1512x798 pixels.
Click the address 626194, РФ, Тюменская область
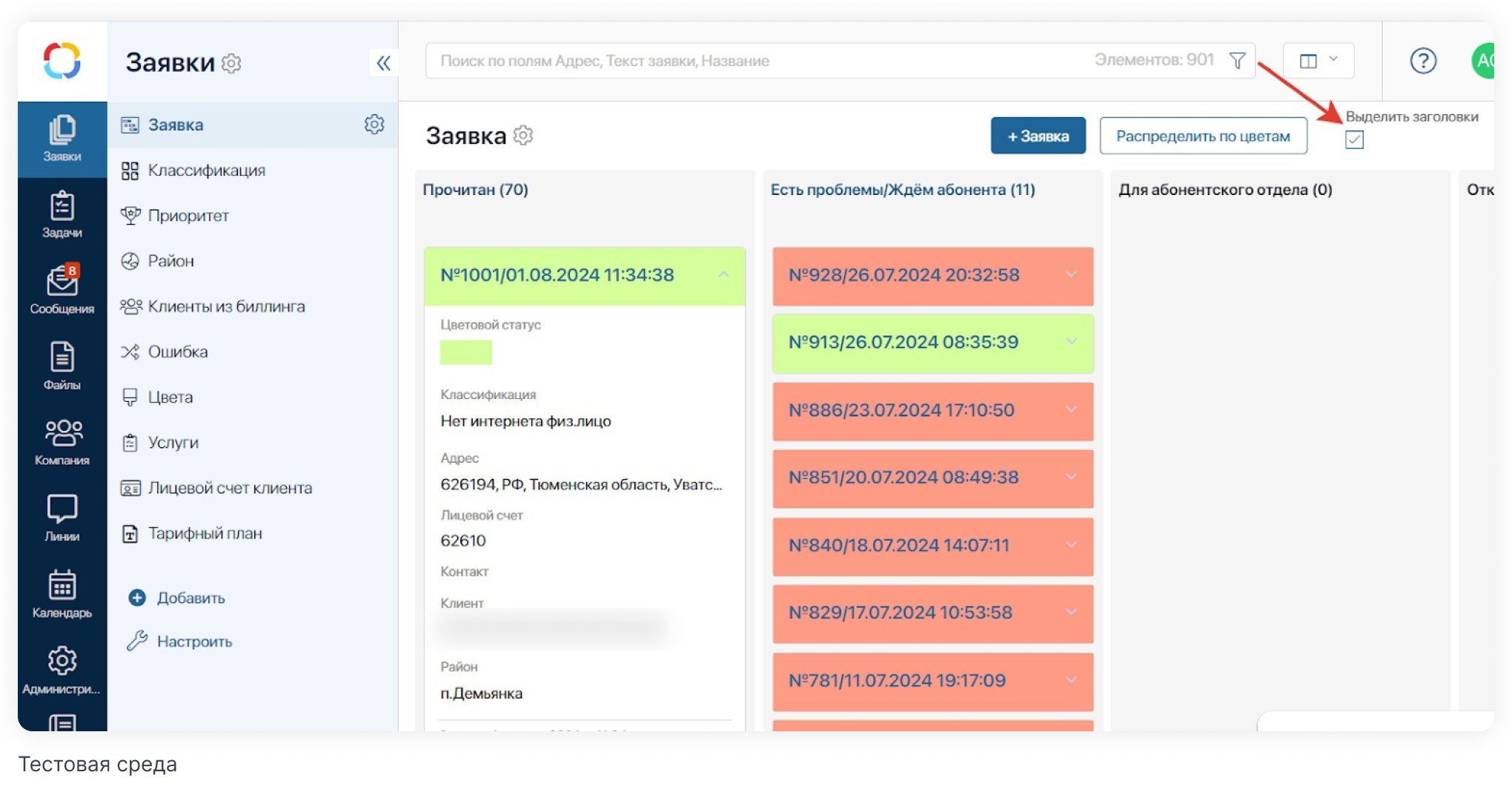[581, 484]
